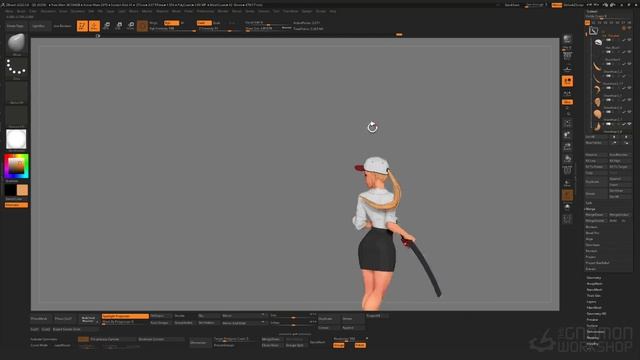Viewport: 640px width, 360px height.
Task: Click the Xpose icon
Action: point(567,219)
